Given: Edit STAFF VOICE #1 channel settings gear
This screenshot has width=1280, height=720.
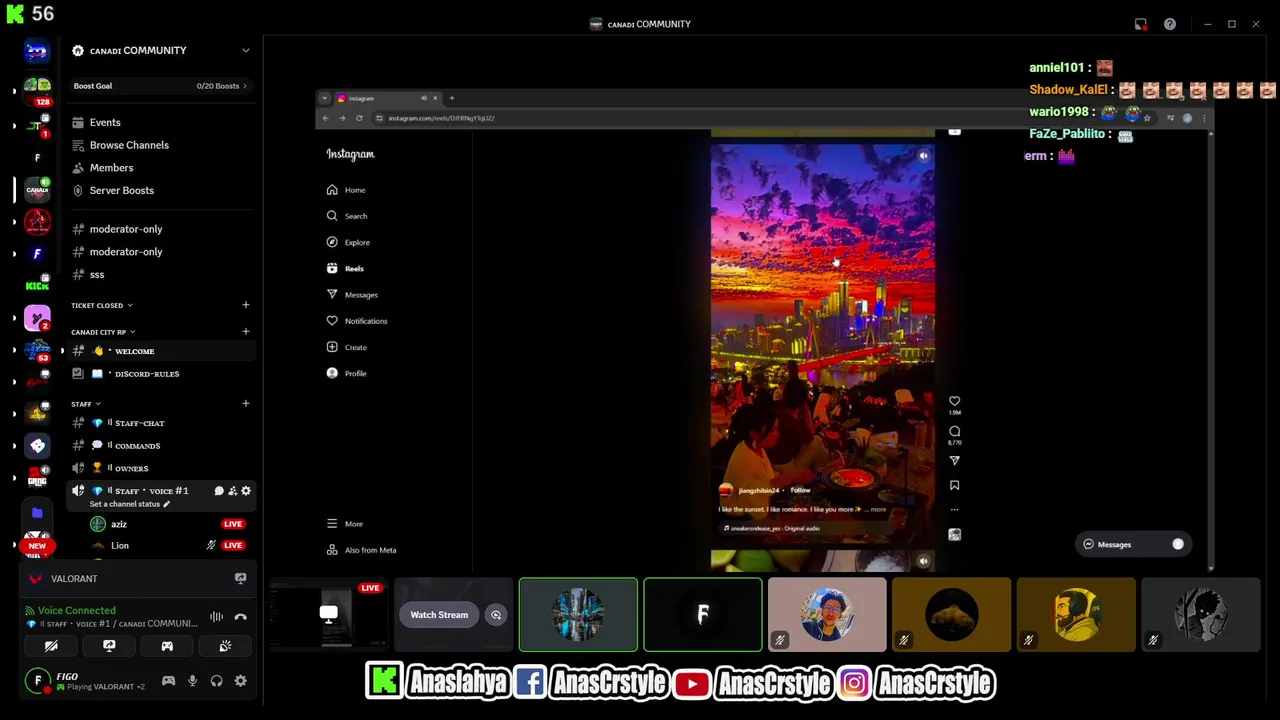Looking at the screenshot, I should click(246, 491).
